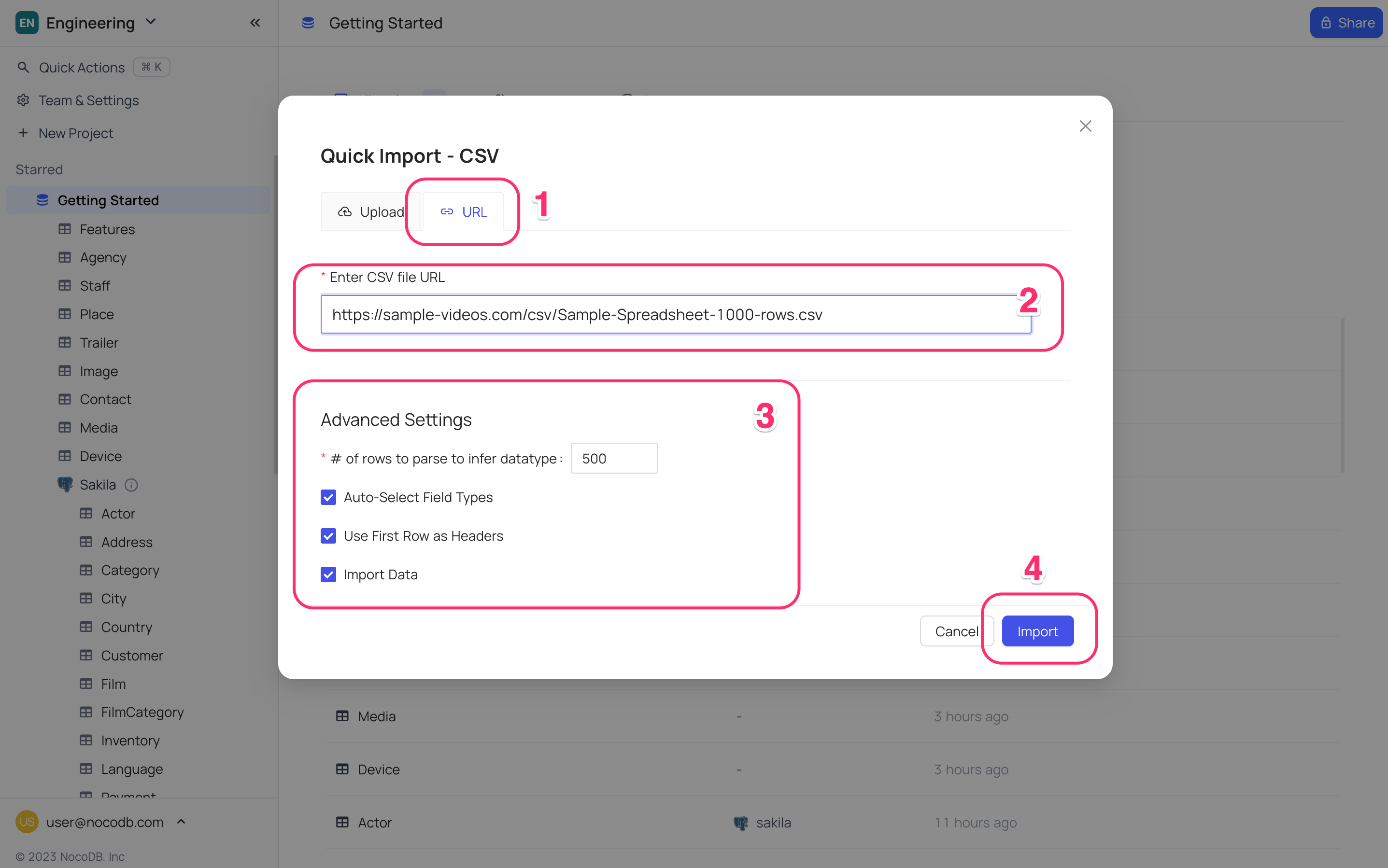
Task: Click the Quick Actions search icon
Action: (24, 67)
